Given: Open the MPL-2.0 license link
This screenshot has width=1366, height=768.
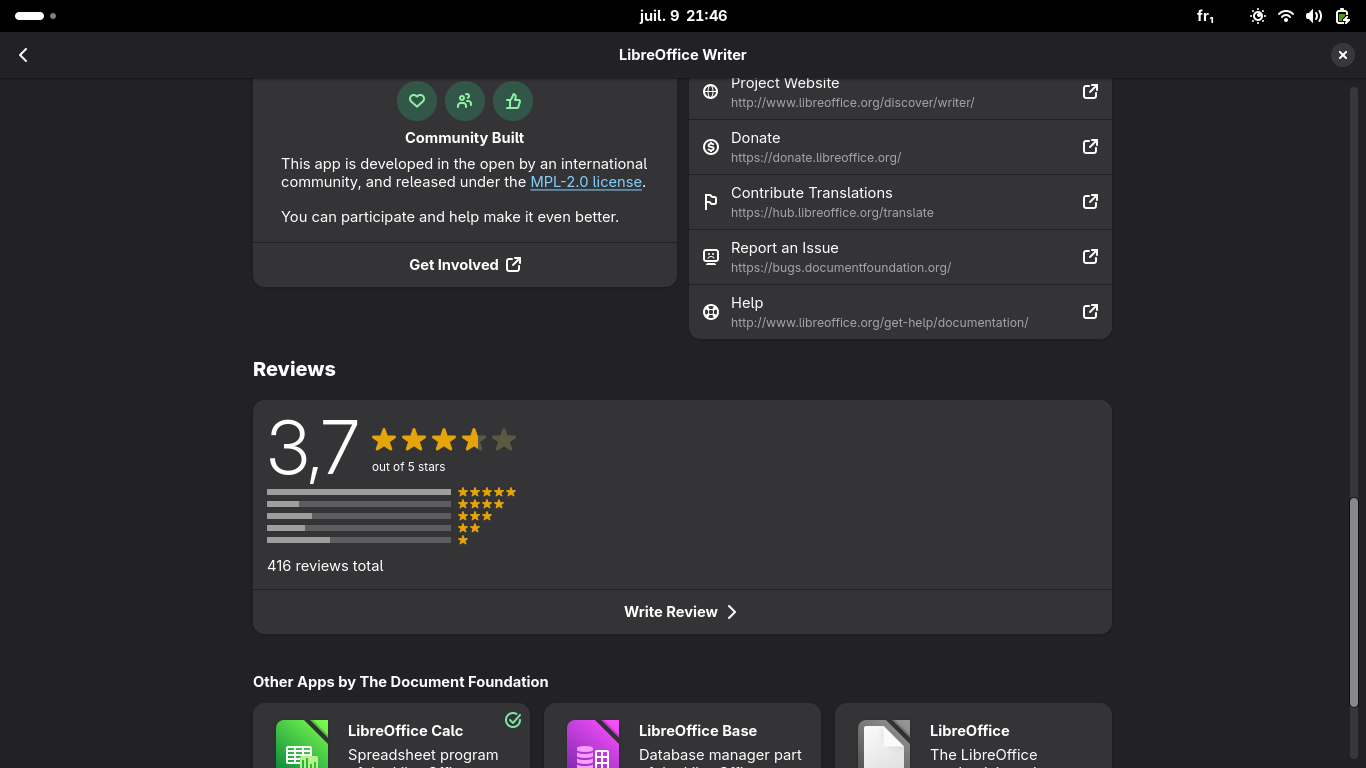Looking at the screenshot, I should (x=586, y=182).
